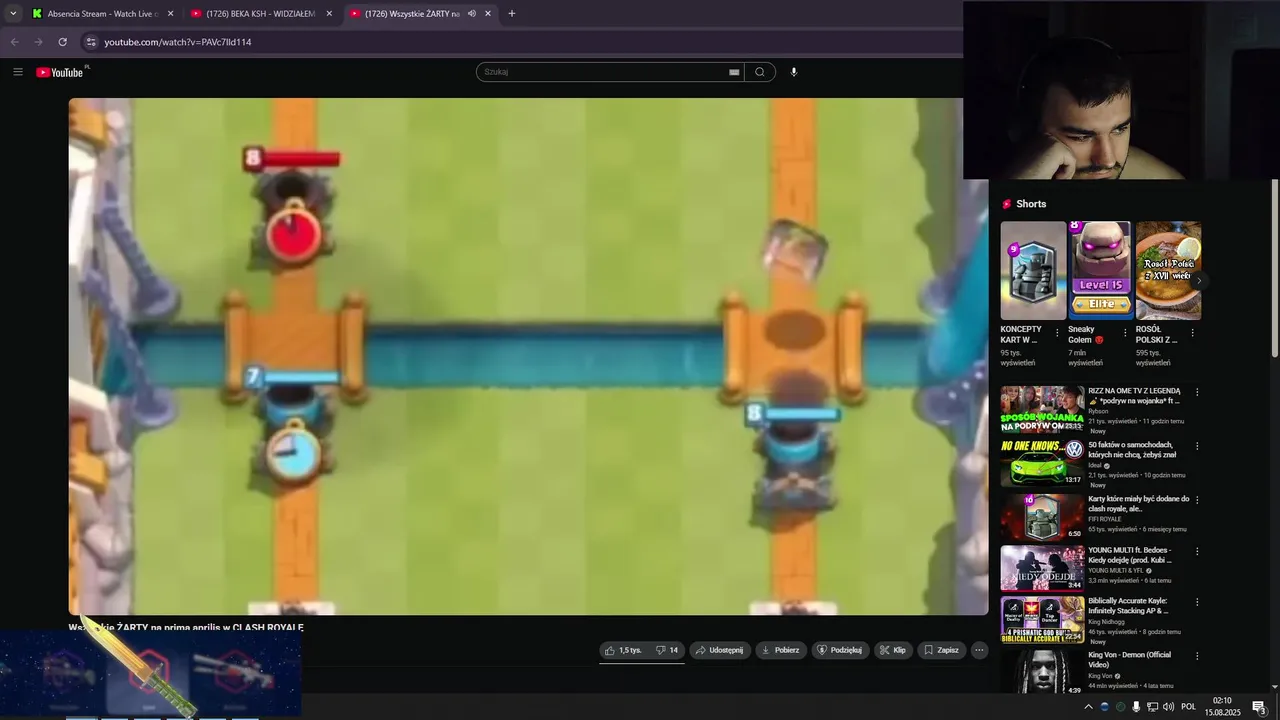Screen dimensions: 1280x720
Task: Open the Windows notification center icon
Action: point(1259,707)
